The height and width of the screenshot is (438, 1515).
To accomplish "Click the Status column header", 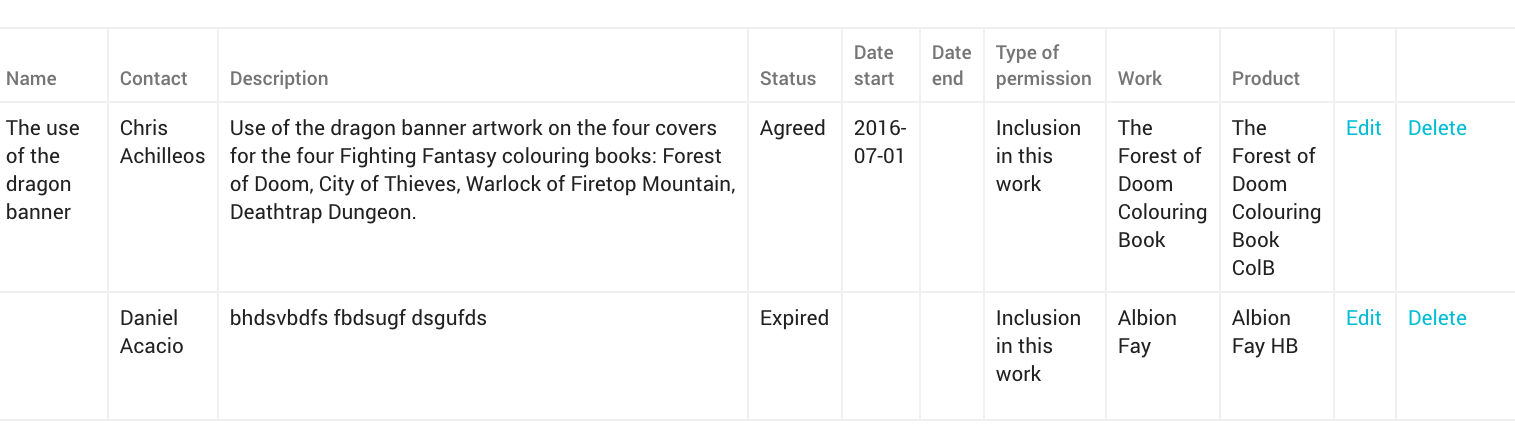I will (788, 78).
